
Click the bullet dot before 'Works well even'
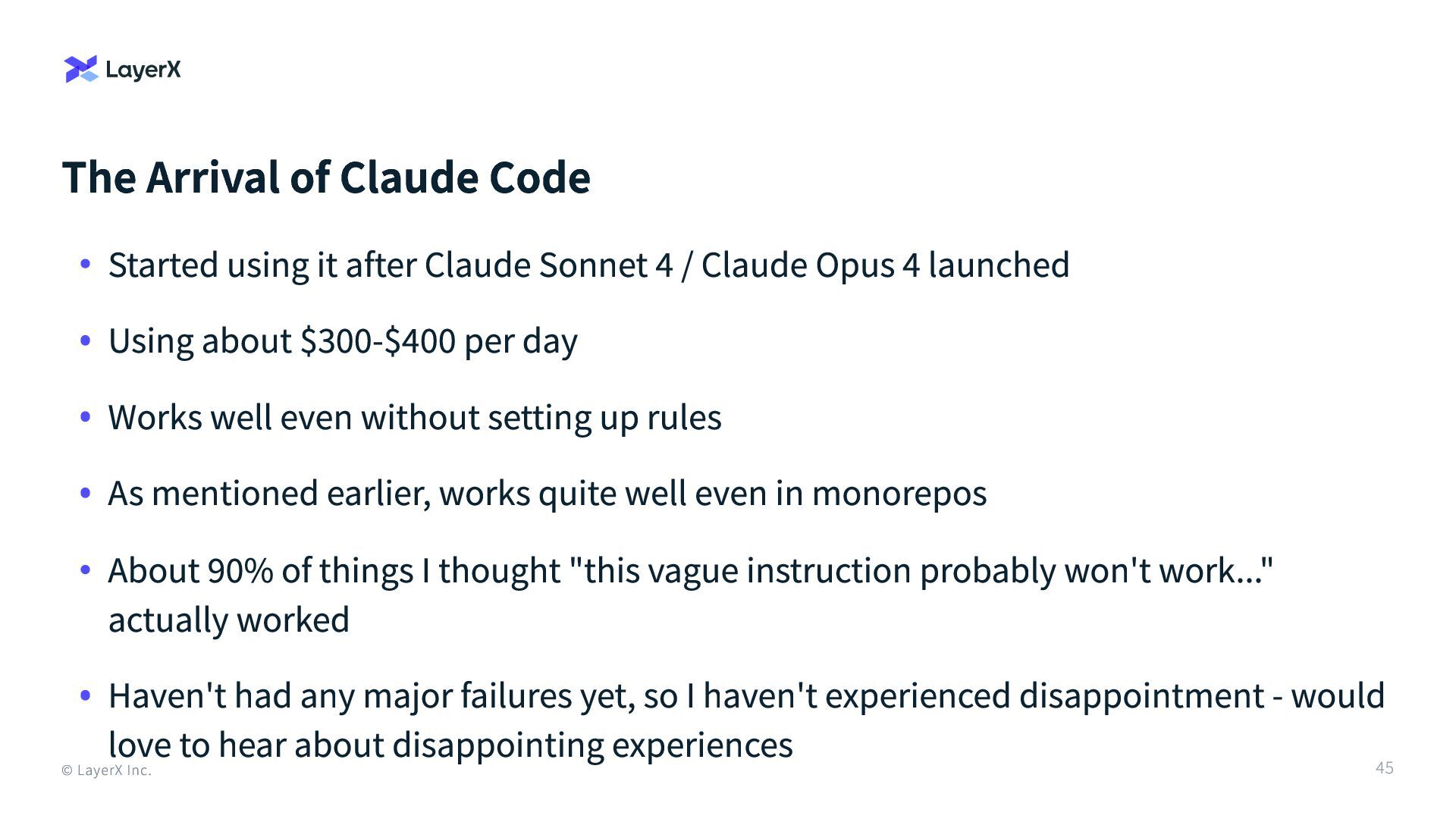coord(86,417)
